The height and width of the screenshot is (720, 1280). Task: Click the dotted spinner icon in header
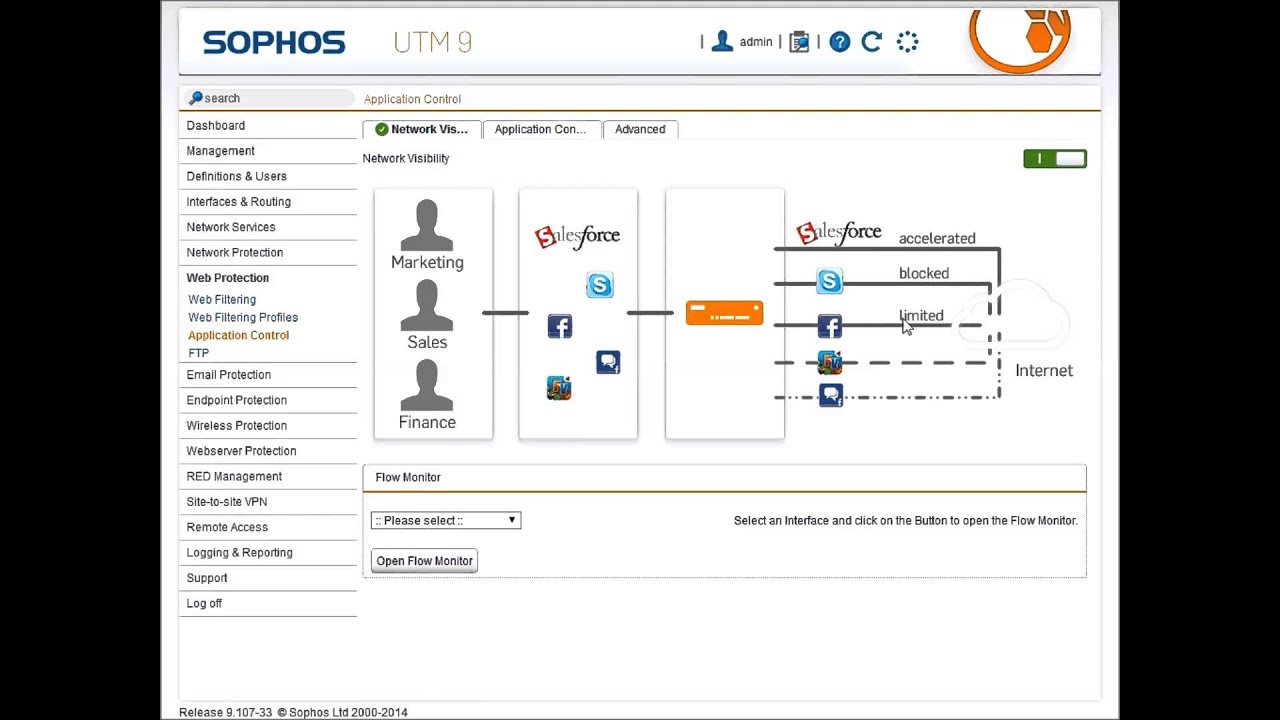907,41
